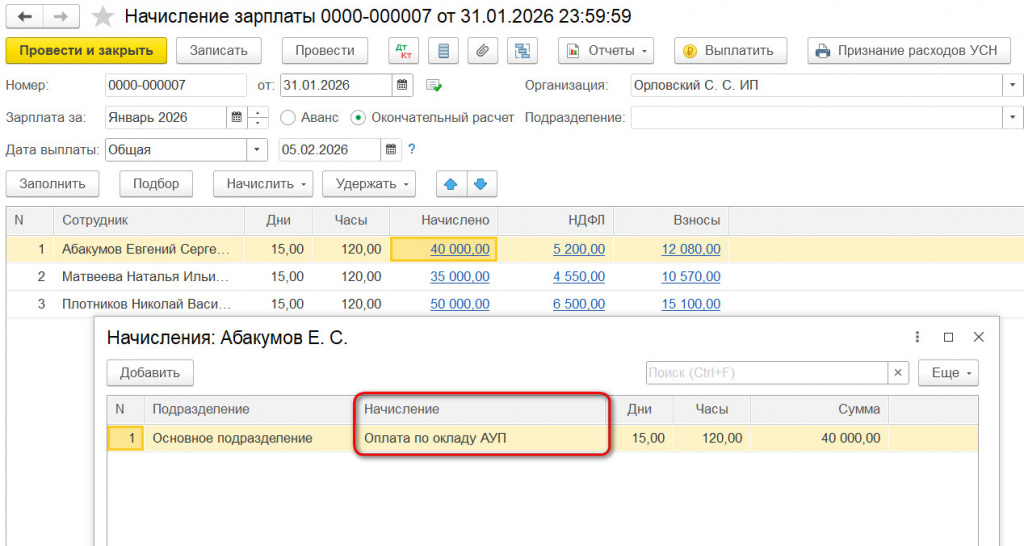
Task: Click the Записать button
Action: pyautogui.click(x=219, y=51)
